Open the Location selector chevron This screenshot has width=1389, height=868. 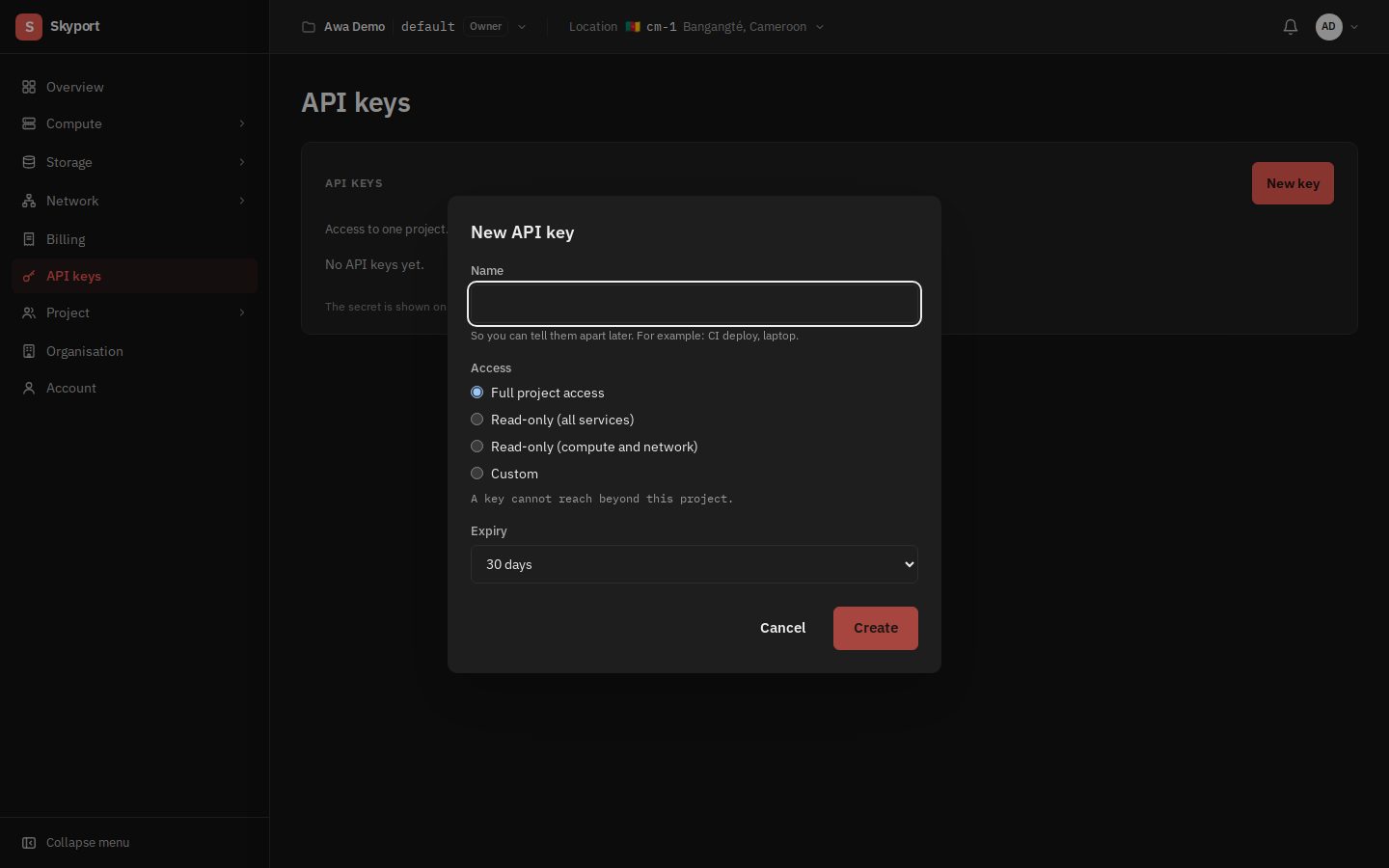pos(820,27)
